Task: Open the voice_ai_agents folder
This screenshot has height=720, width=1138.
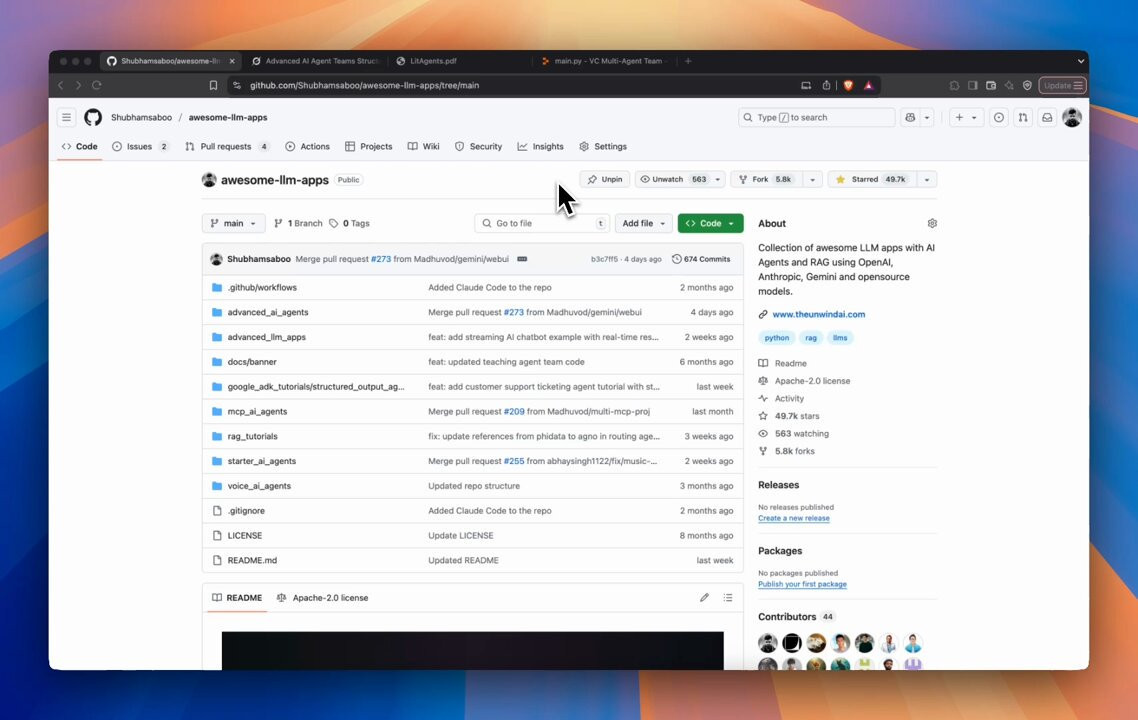Action: pyautogui.click(x=259, y=486)
